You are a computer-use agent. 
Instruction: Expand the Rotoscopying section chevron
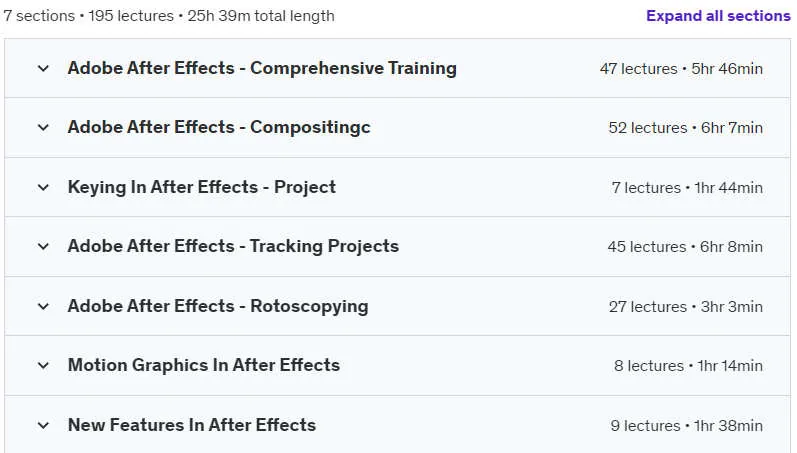[43, 306]
